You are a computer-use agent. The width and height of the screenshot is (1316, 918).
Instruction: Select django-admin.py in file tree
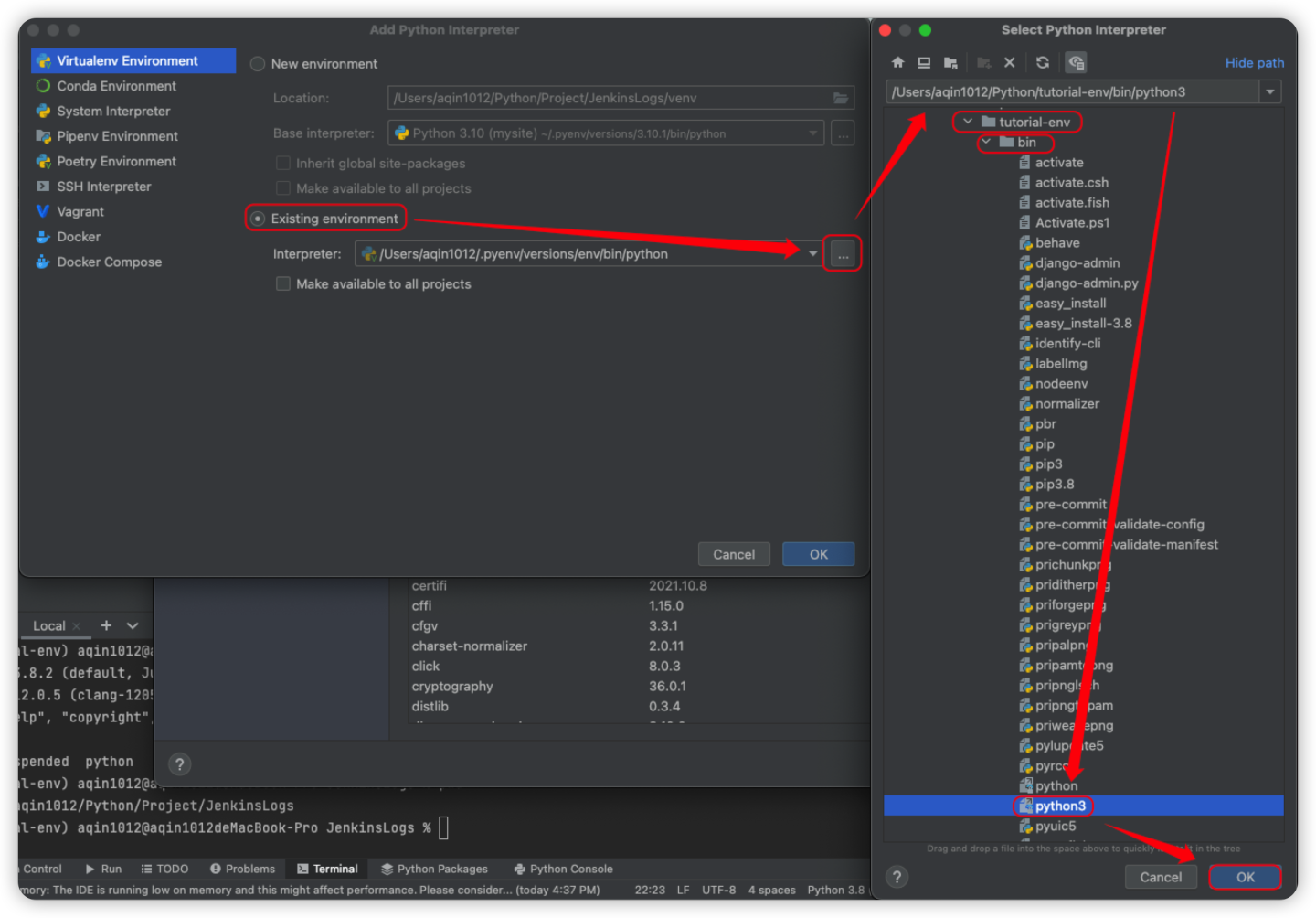coord(1087,283)
